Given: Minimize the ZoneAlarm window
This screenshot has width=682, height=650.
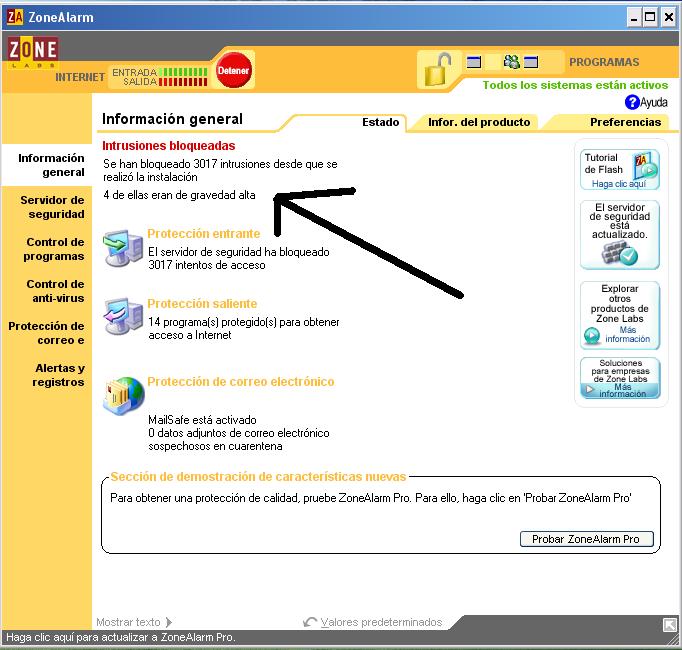Looking at the screenshot, I should [x=634, y=17].
